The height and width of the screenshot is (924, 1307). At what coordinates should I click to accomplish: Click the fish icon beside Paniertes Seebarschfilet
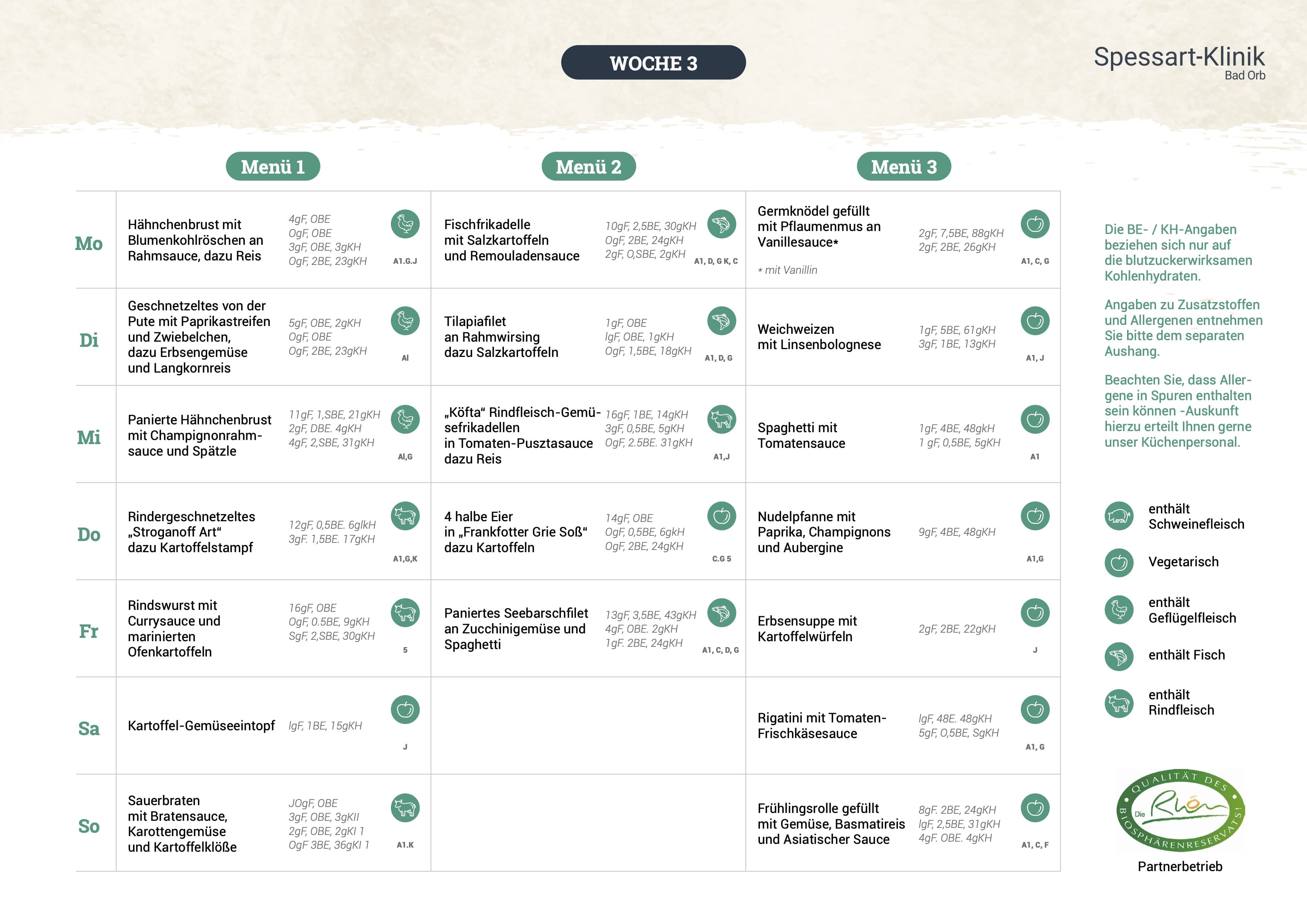pyautogui.click(x=721, y=613)
